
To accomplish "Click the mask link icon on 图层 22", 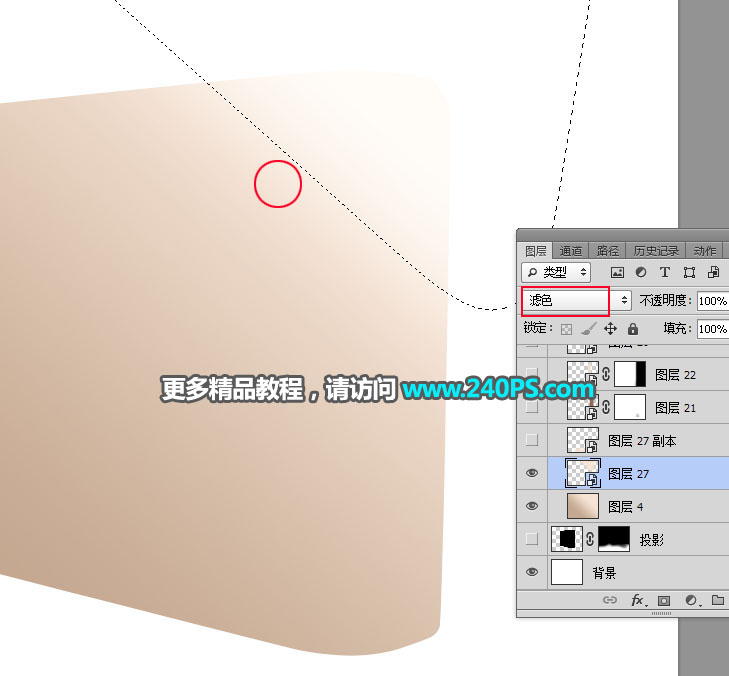I will point(606,374).
